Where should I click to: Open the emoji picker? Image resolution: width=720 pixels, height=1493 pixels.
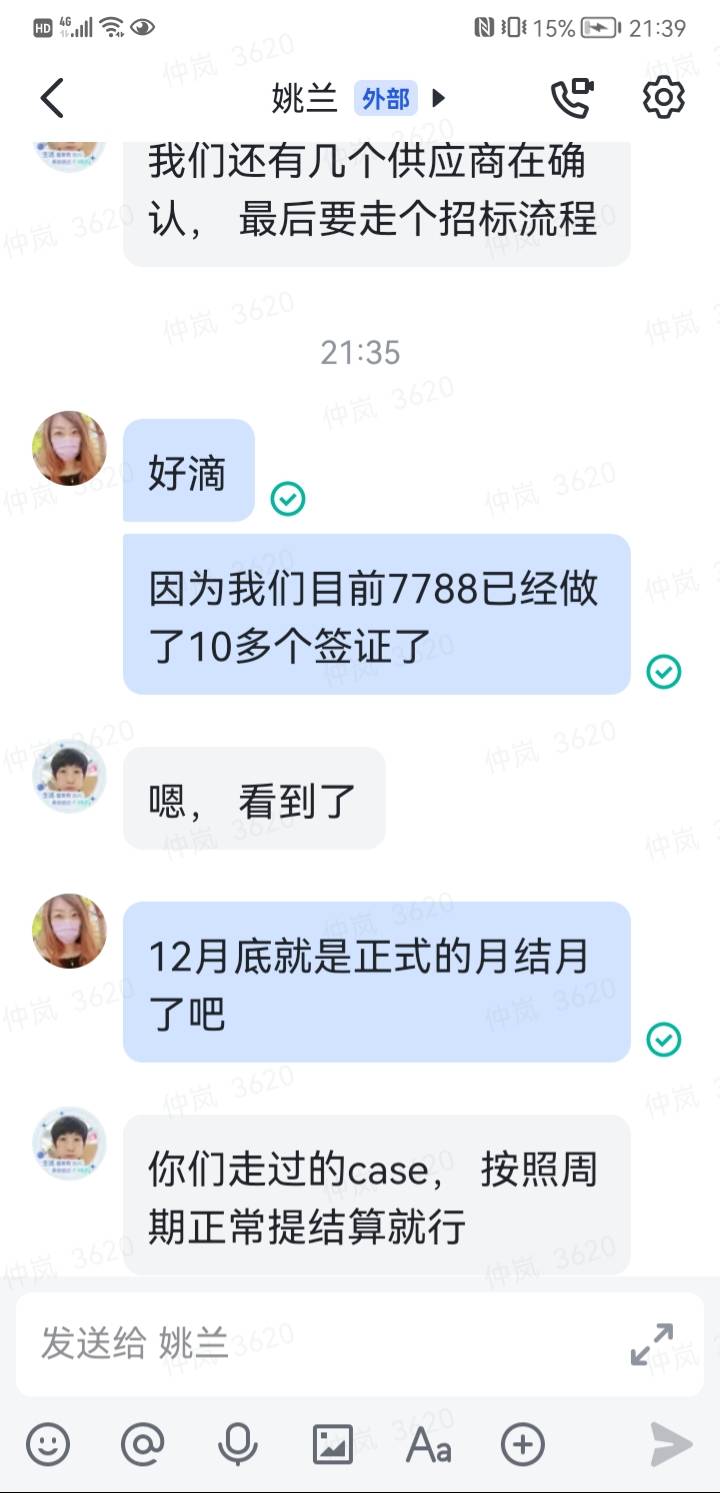pos(48,1444)
